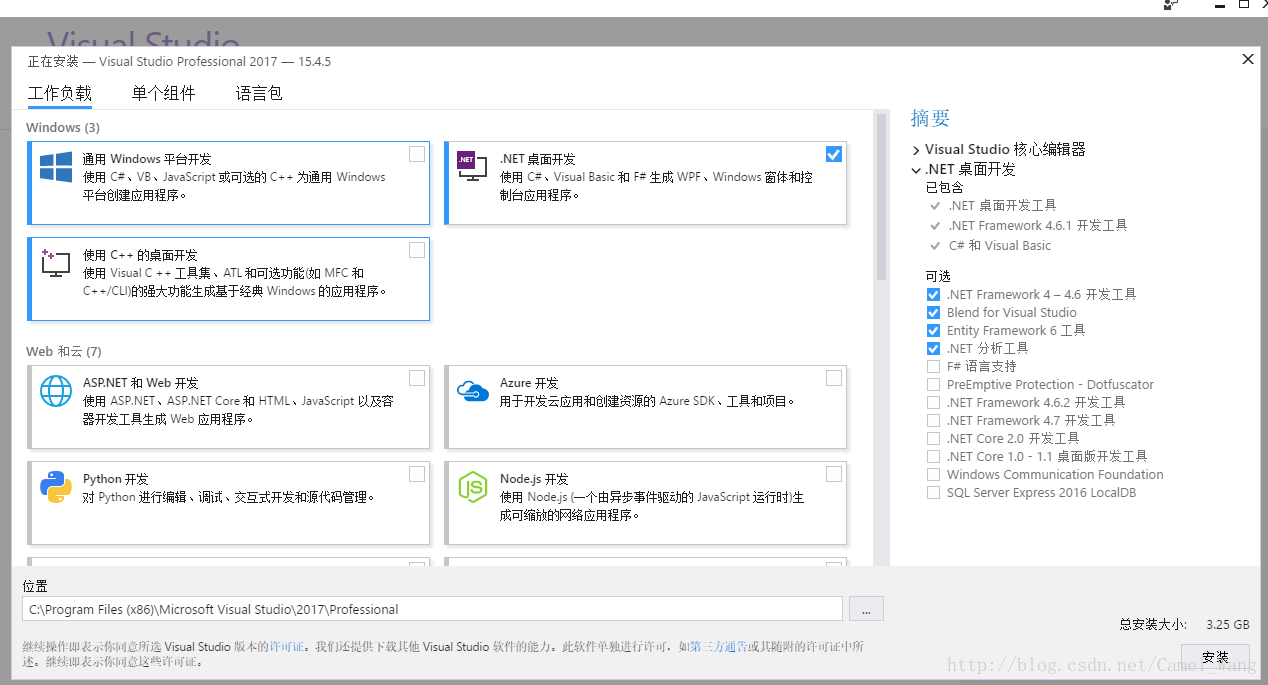Uncheck Entity Framework 6 工具 option
This screenshot has height=685, width=1268.
[933, 331]
